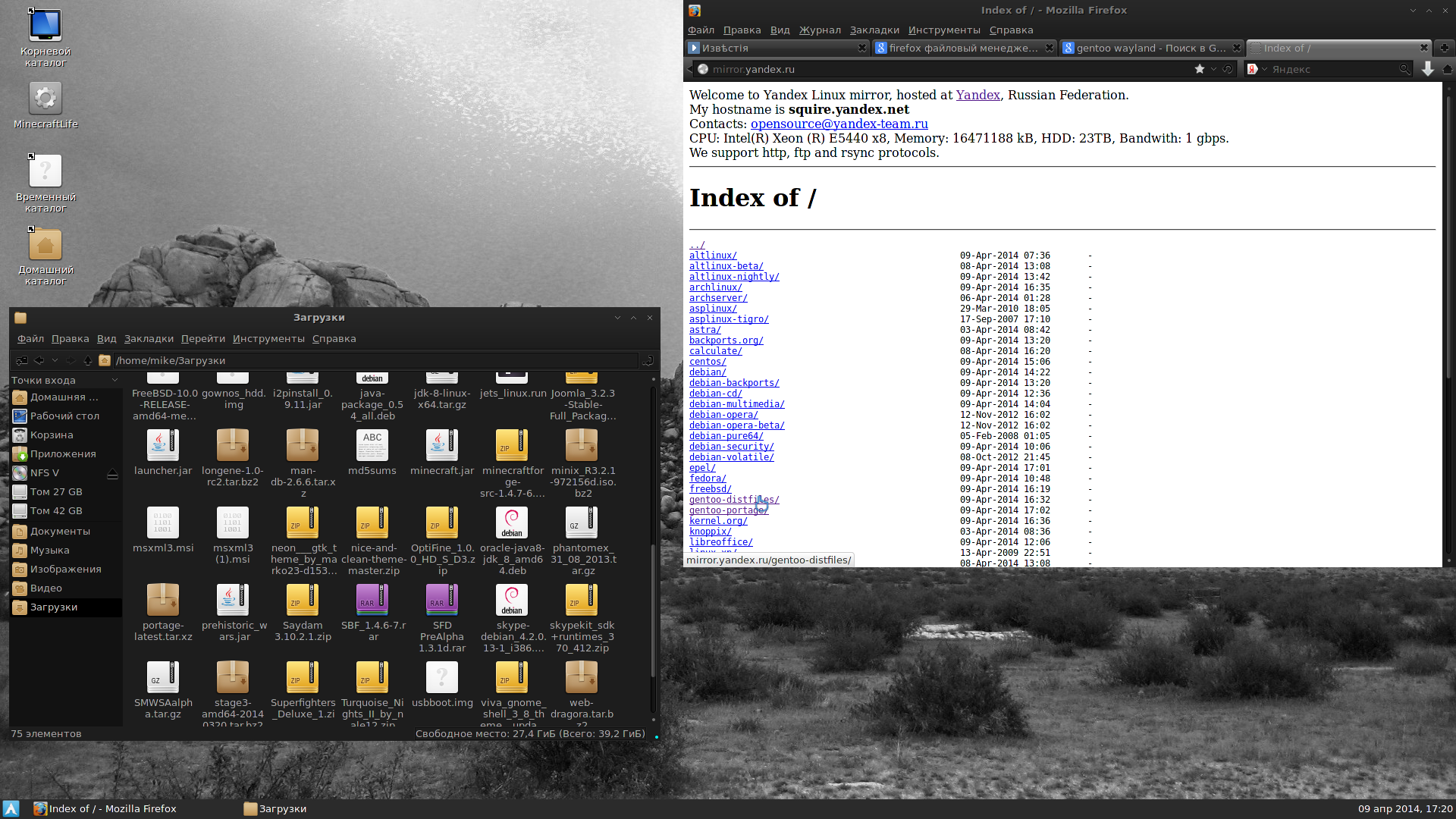Open file manager Файл menu
This screenshot has height=819, width=1456.
pos(30,338)
